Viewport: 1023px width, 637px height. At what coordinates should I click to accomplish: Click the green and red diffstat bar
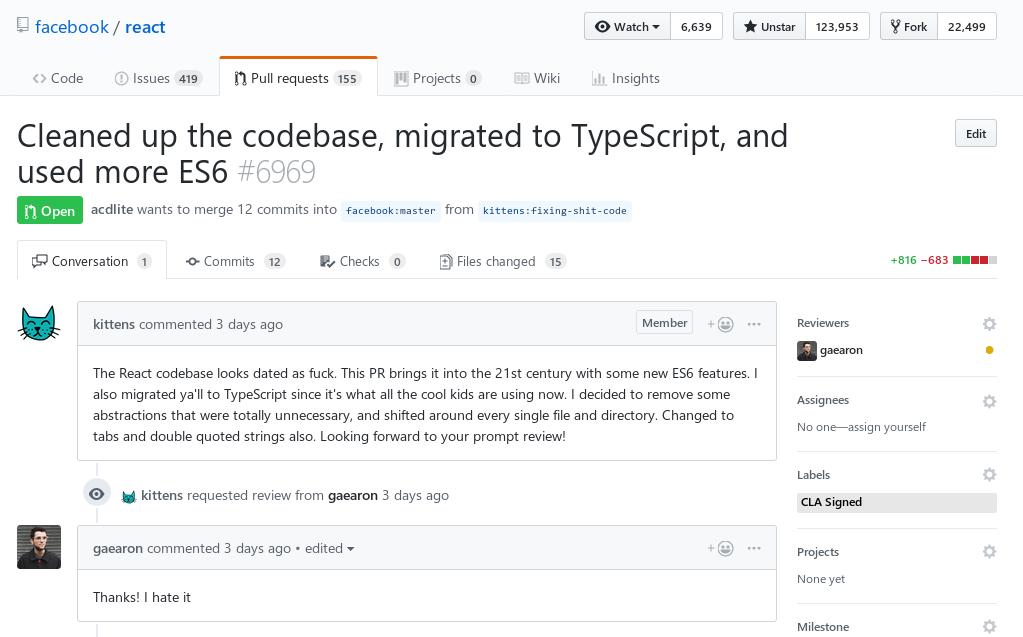(x=975, y=260)
